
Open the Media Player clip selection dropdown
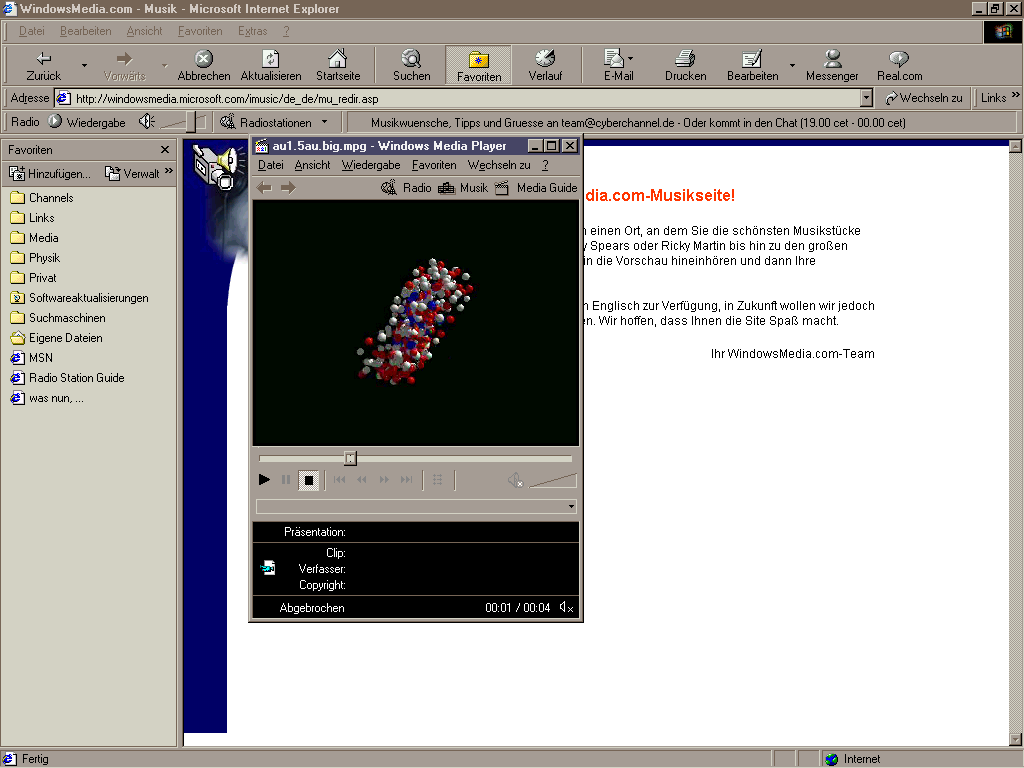point(571,506)
